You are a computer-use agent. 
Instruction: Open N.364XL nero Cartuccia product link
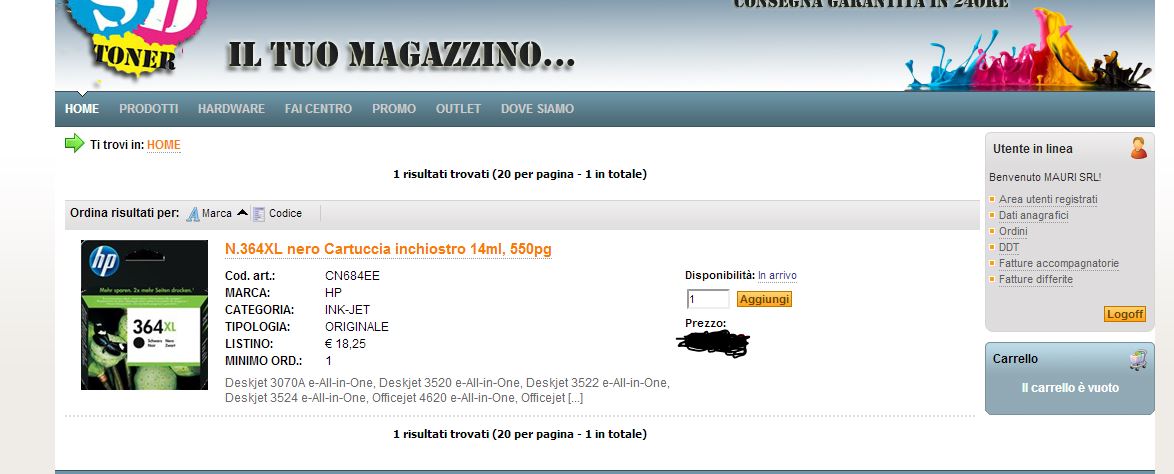click(389, 249)
